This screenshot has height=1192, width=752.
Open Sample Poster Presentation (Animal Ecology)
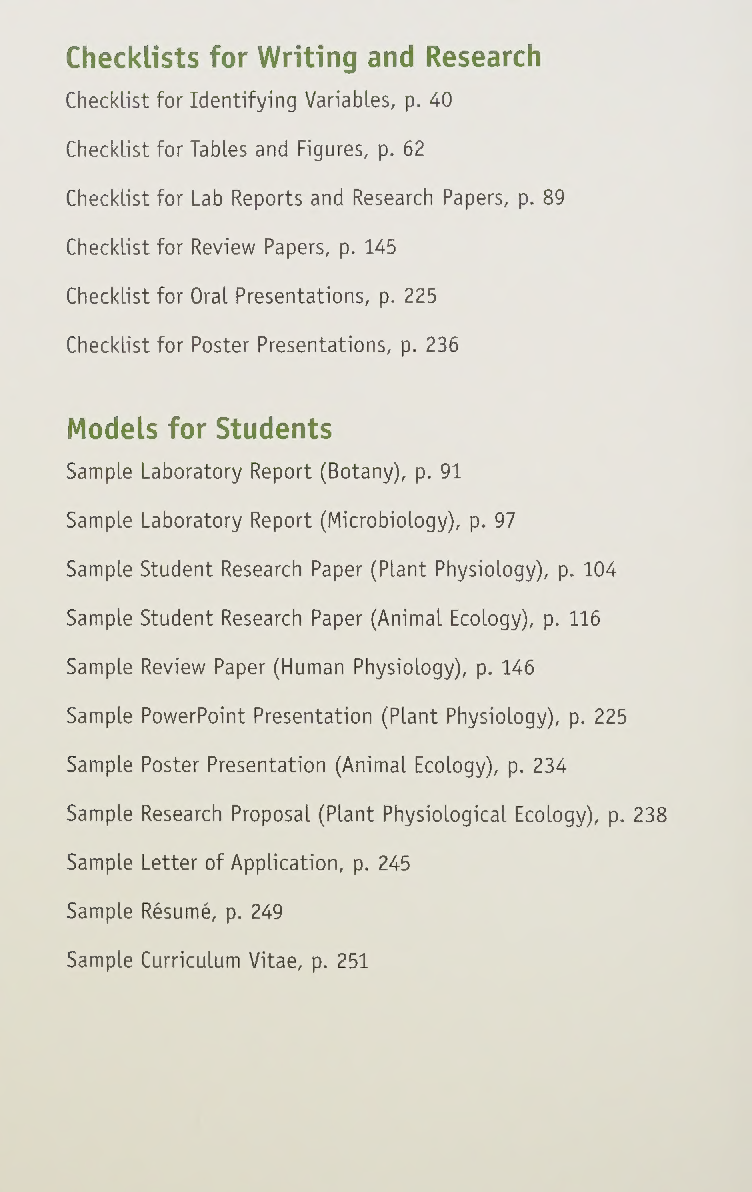coord(316,766)
